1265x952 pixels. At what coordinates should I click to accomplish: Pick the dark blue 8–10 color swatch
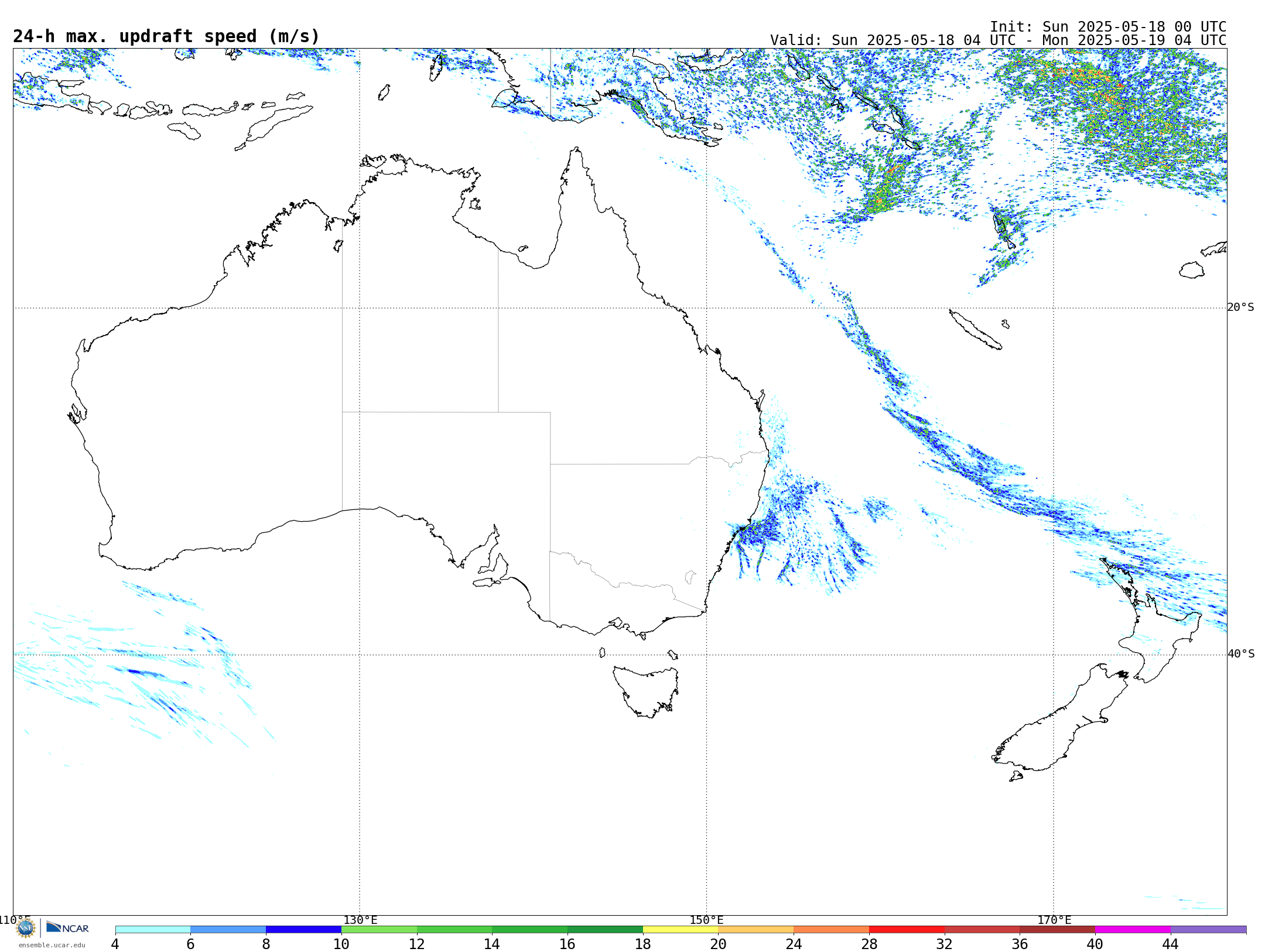point(303,930)
